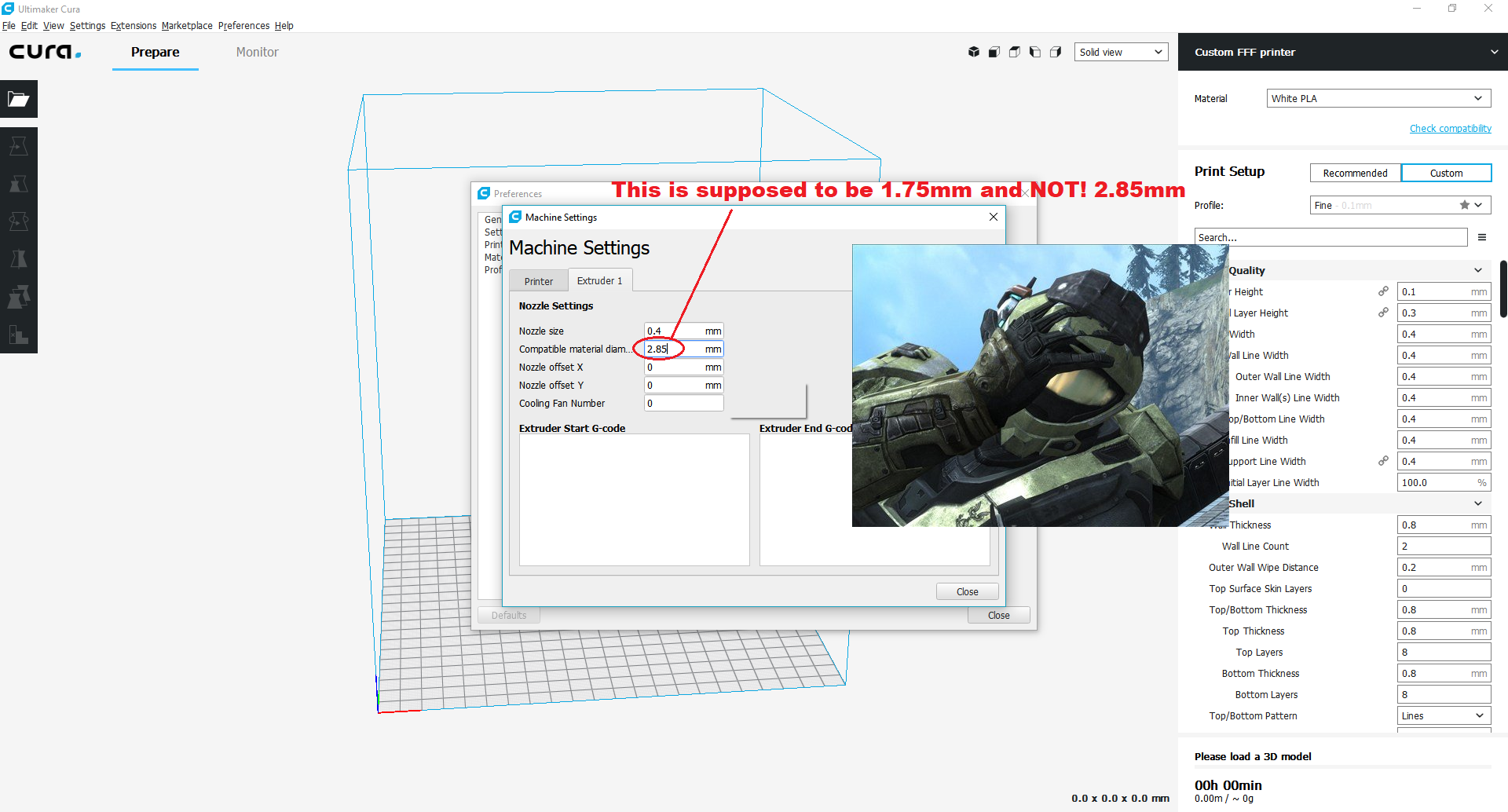Open Top/Bottom Pattern Lines dropdown
The height and width of the screenshot is (812, 1508).
1444,715
